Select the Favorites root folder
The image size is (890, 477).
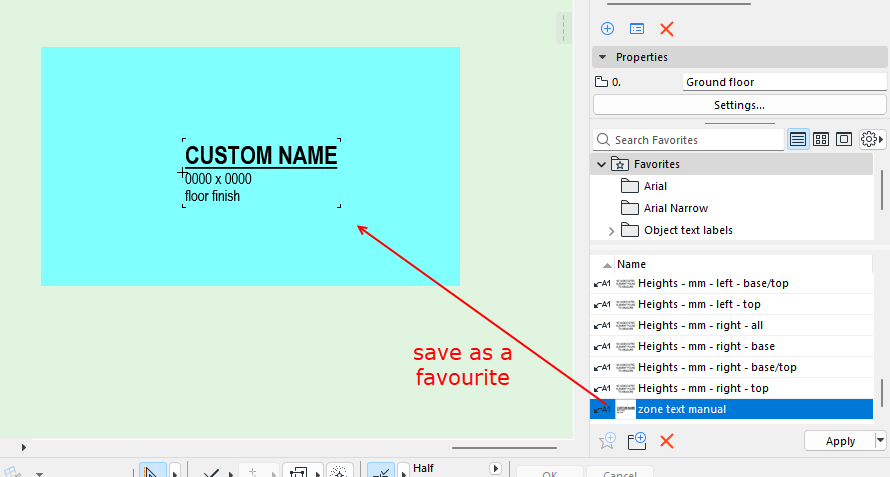731,164
